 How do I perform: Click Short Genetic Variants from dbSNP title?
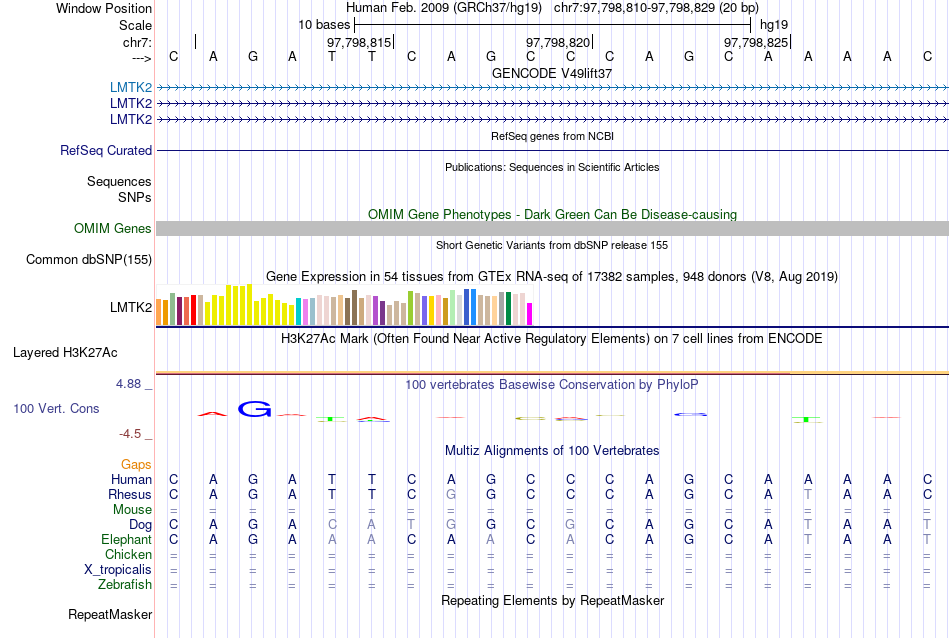tap(552, 245)
